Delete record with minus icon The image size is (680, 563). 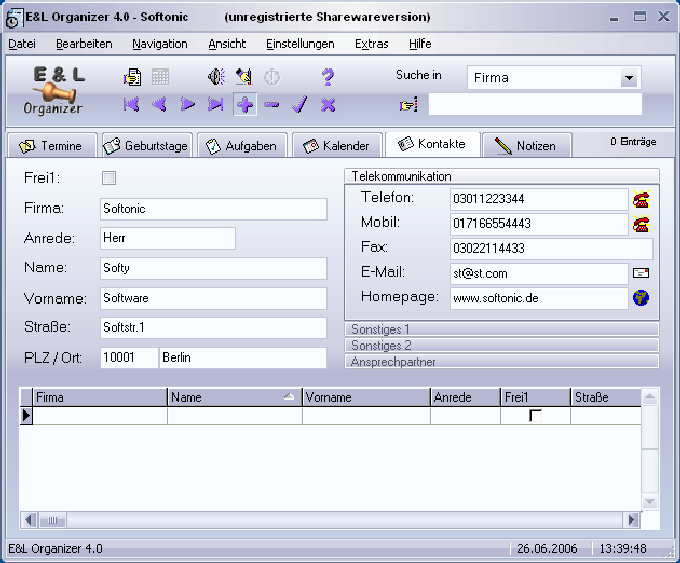[272, 105]
